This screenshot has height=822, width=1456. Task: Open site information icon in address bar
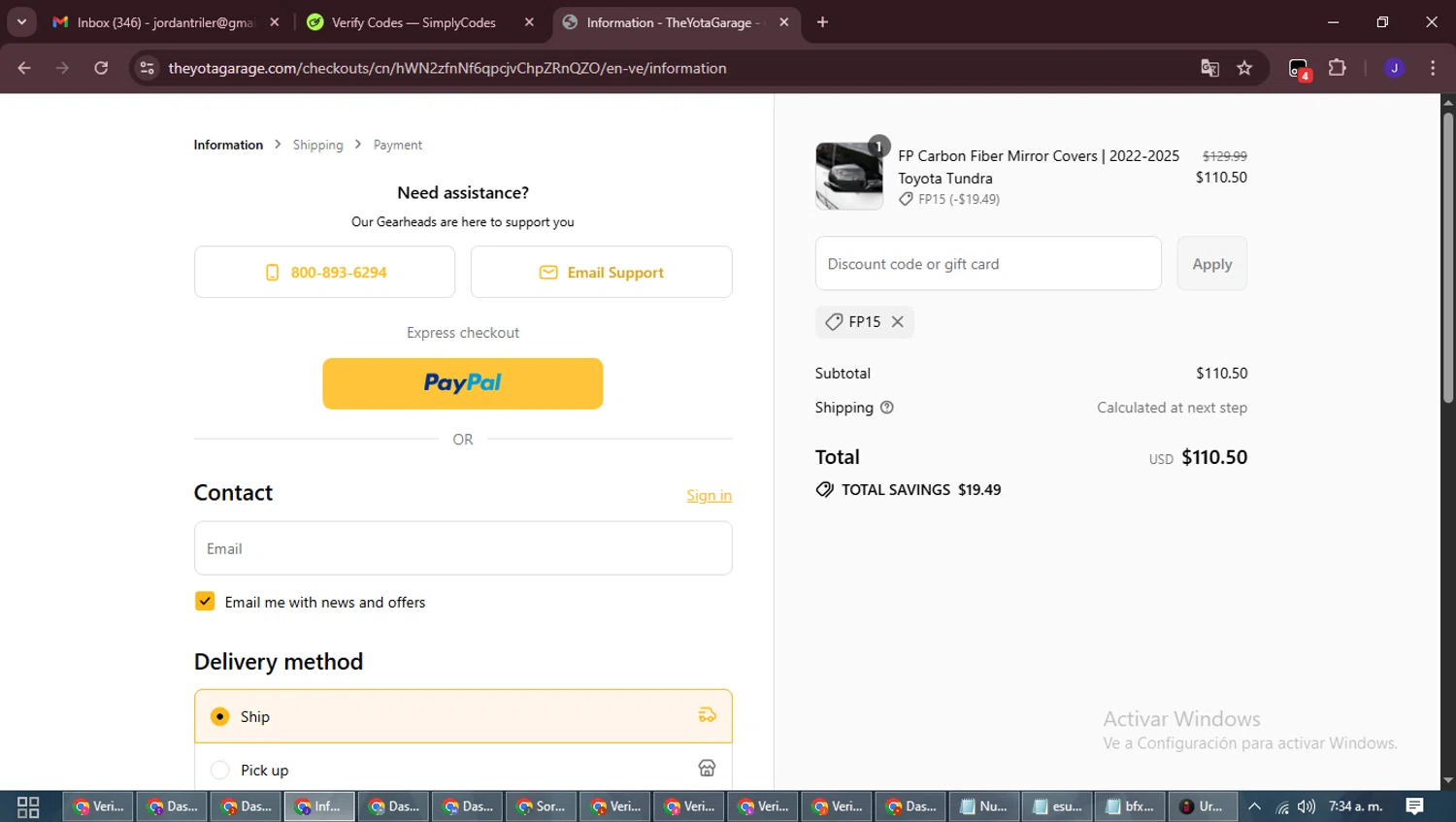[x=147, y=68]
